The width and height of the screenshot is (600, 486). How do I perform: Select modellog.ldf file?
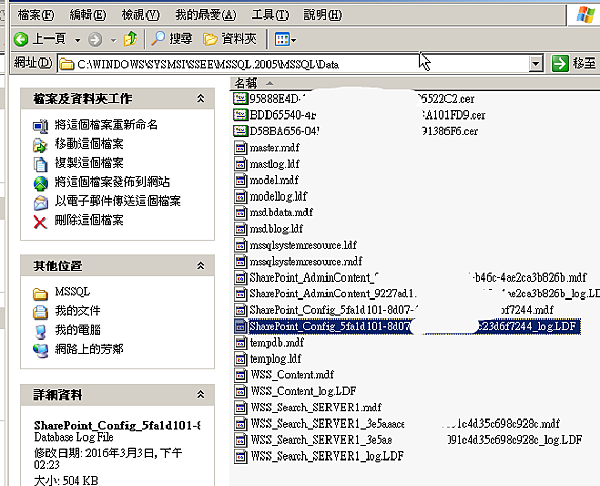[278, 197]
